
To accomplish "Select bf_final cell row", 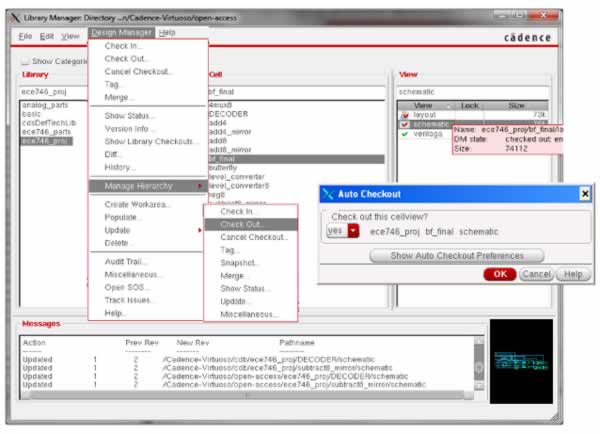I will [x=296, y=159].
